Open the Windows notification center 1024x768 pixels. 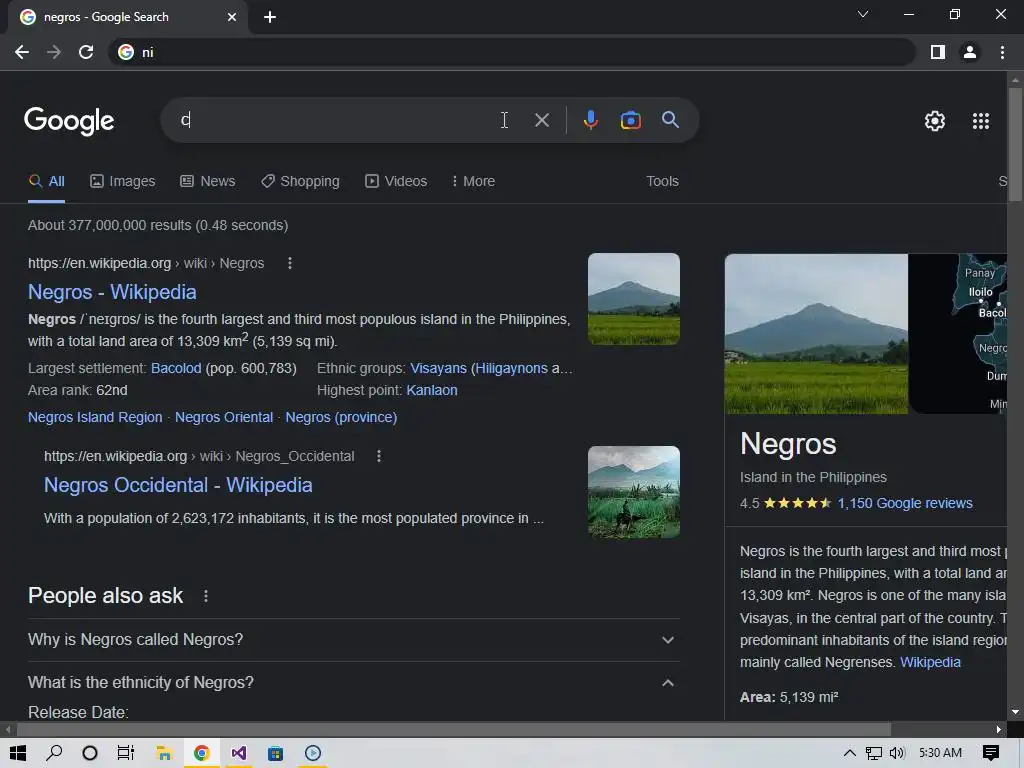991,753
